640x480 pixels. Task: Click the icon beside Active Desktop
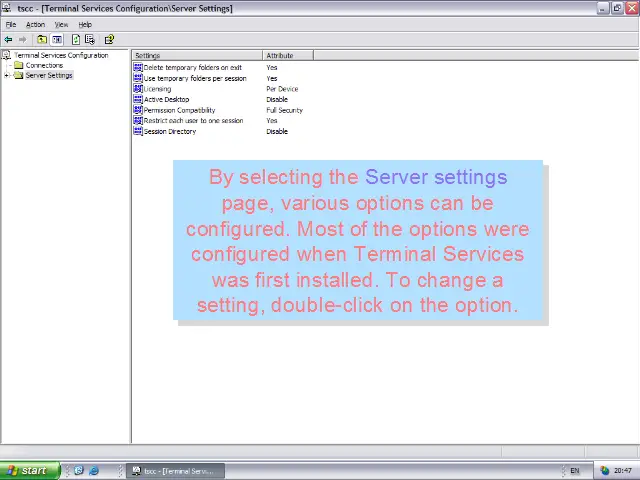[138, 99]
